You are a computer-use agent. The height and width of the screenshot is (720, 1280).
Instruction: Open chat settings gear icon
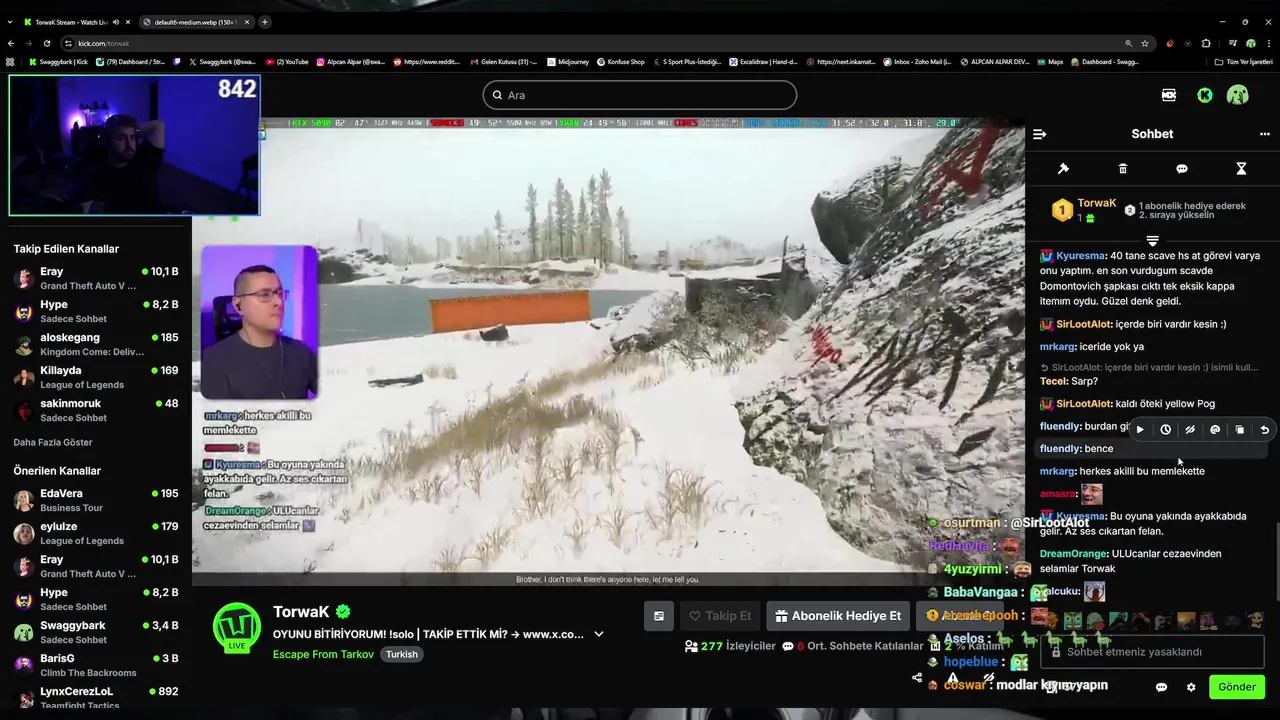coord(1191,687)
